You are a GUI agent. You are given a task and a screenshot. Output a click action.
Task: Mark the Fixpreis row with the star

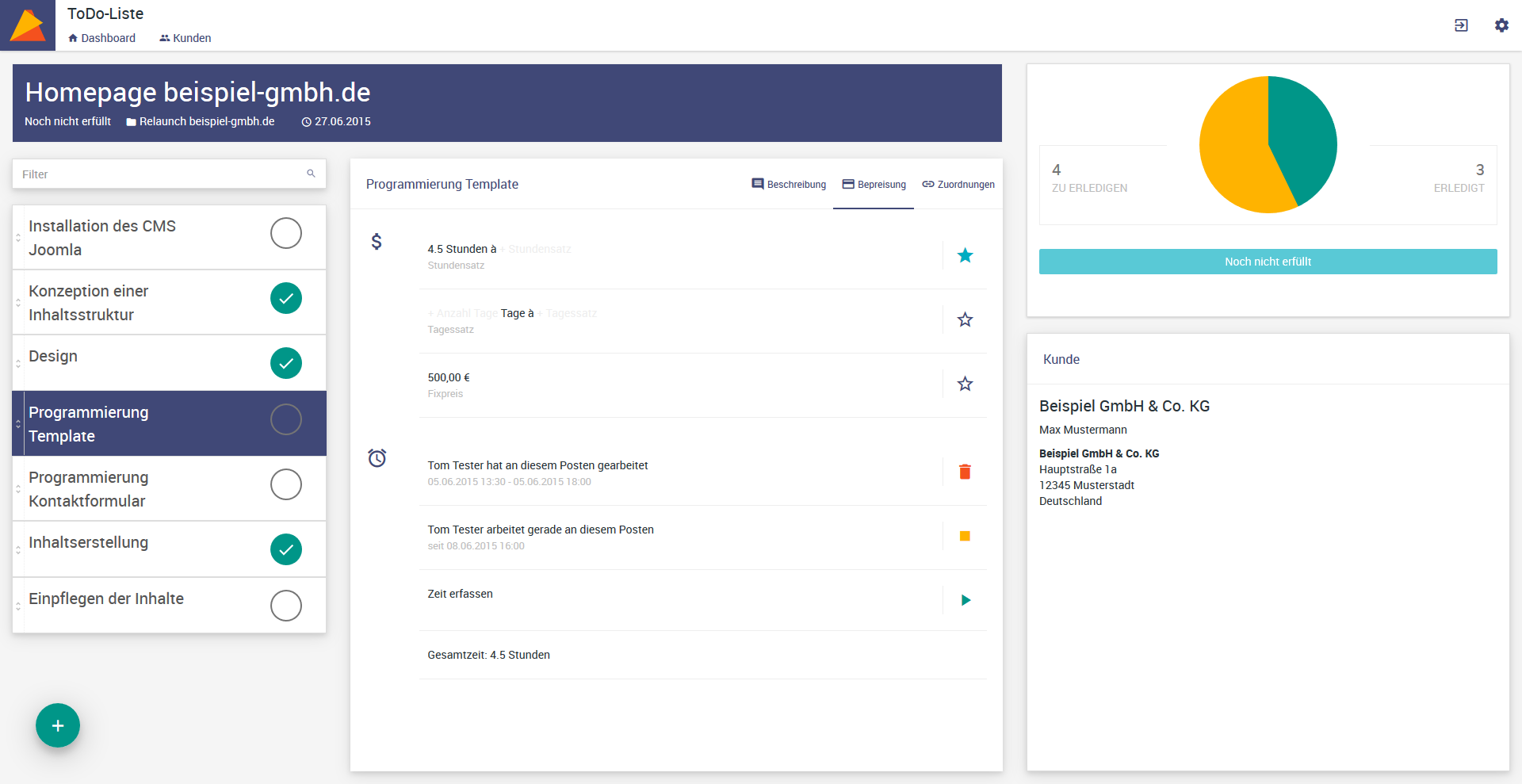965,384
